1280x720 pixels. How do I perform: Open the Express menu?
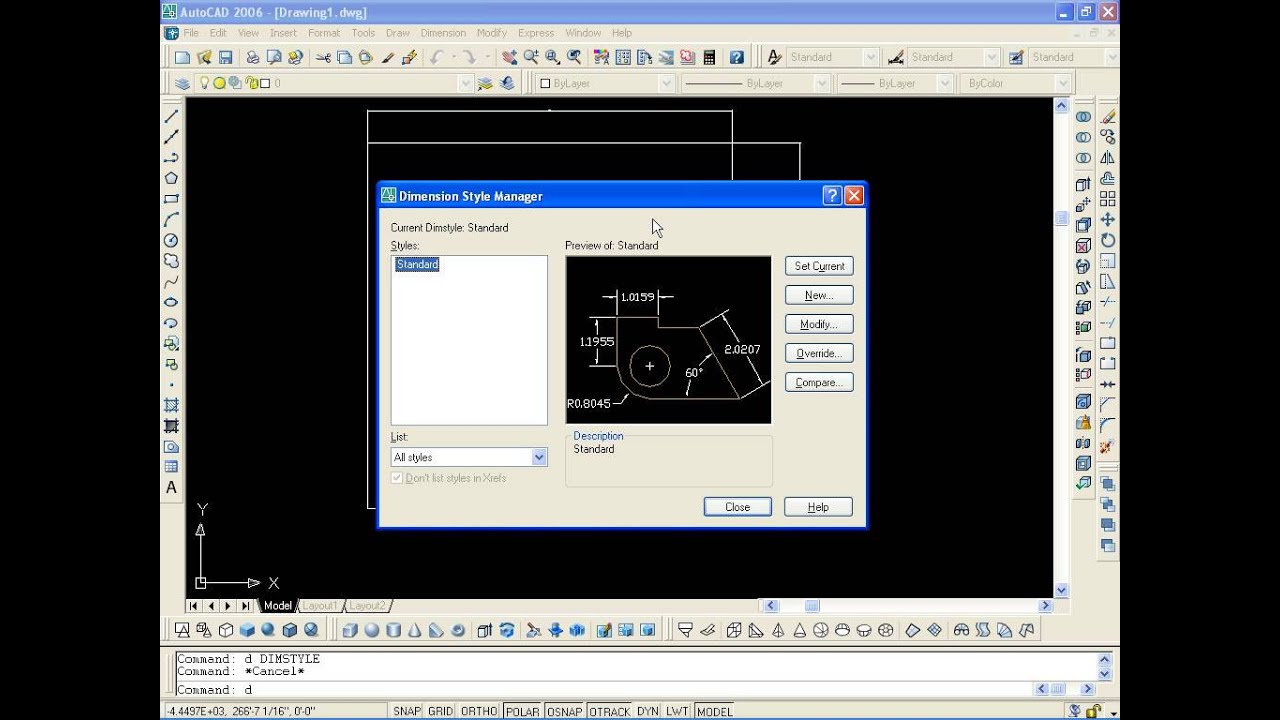click(x=536, y=33)
